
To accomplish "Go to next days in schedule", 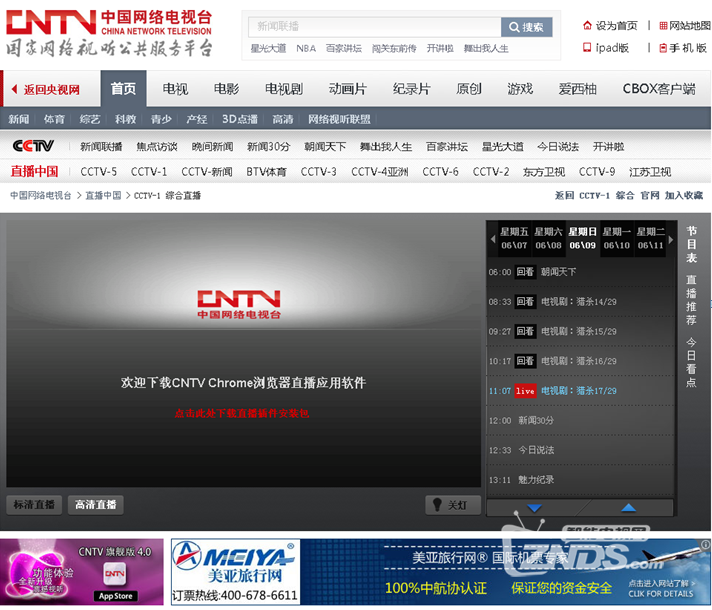I will pos(671,239).
